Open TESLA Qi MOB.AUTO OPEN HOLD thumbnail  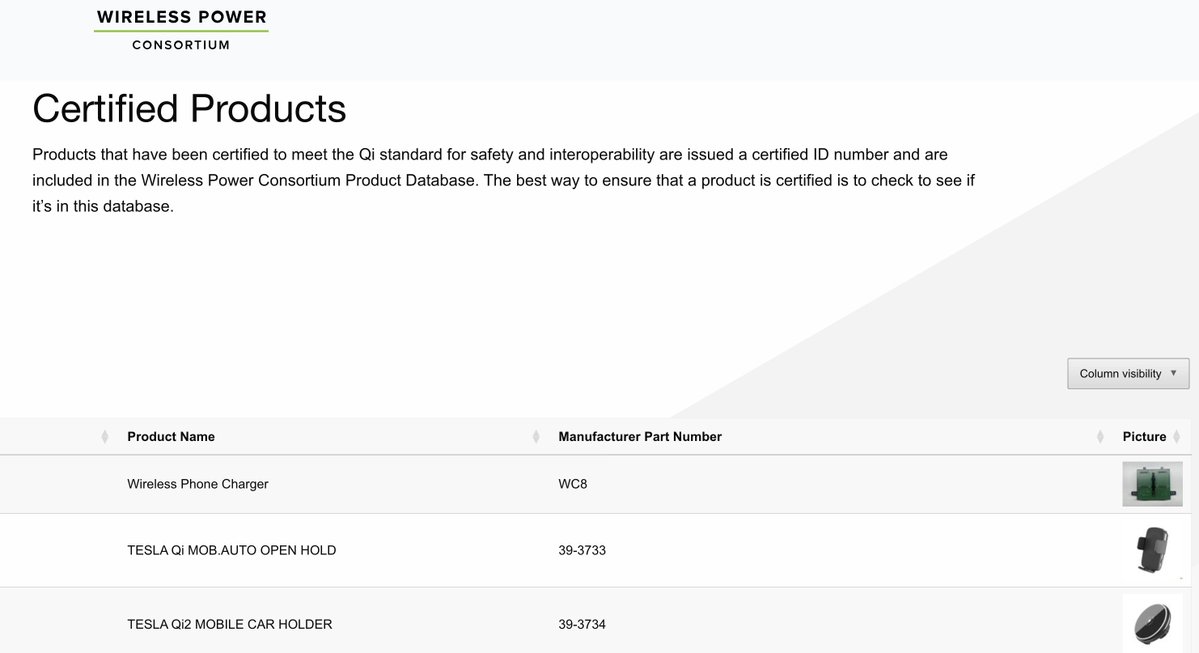pos(1152,550)
